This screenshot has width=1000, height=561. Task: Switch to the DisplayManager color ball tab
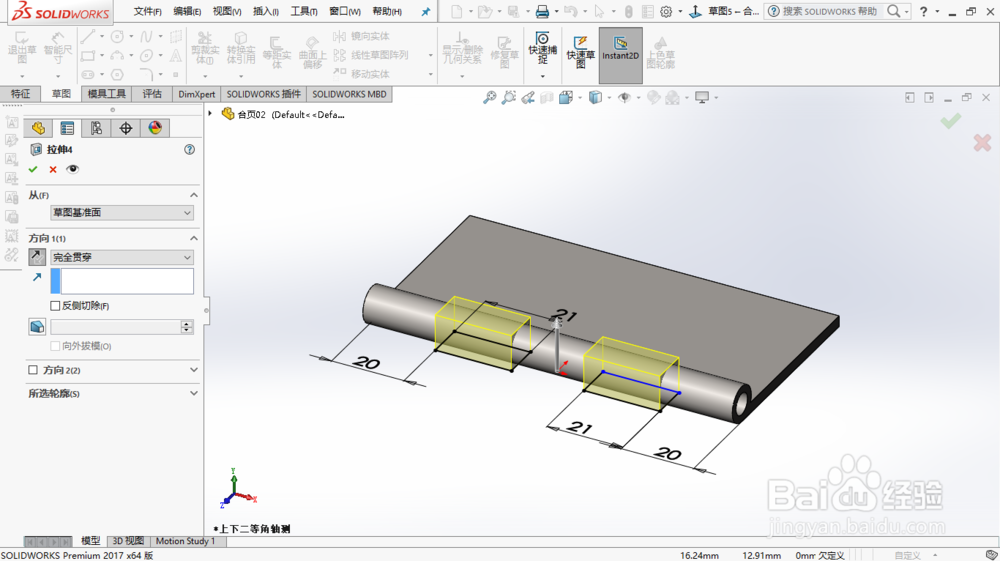(x=155, y=128)
